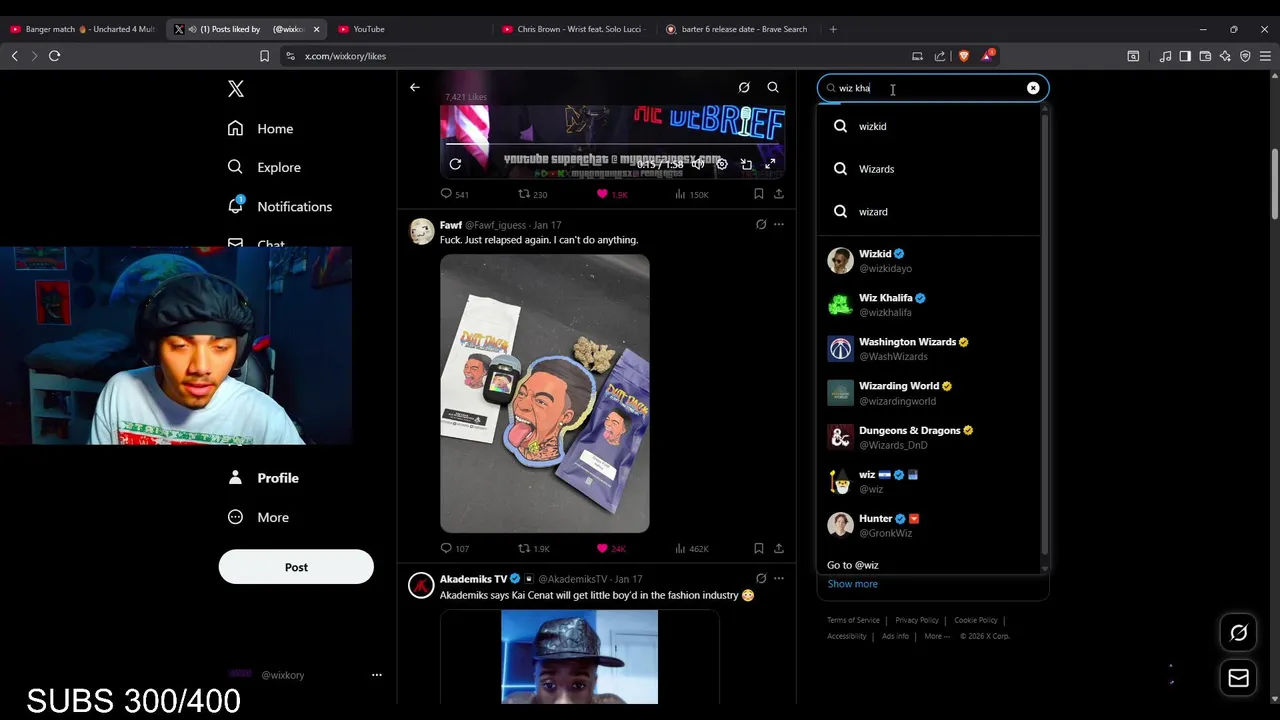Image resolution: width=1280 pixels, height=720 pixels.
Task: Switch to the barter 6 release date tab
Action: click(x=738, y=29)
